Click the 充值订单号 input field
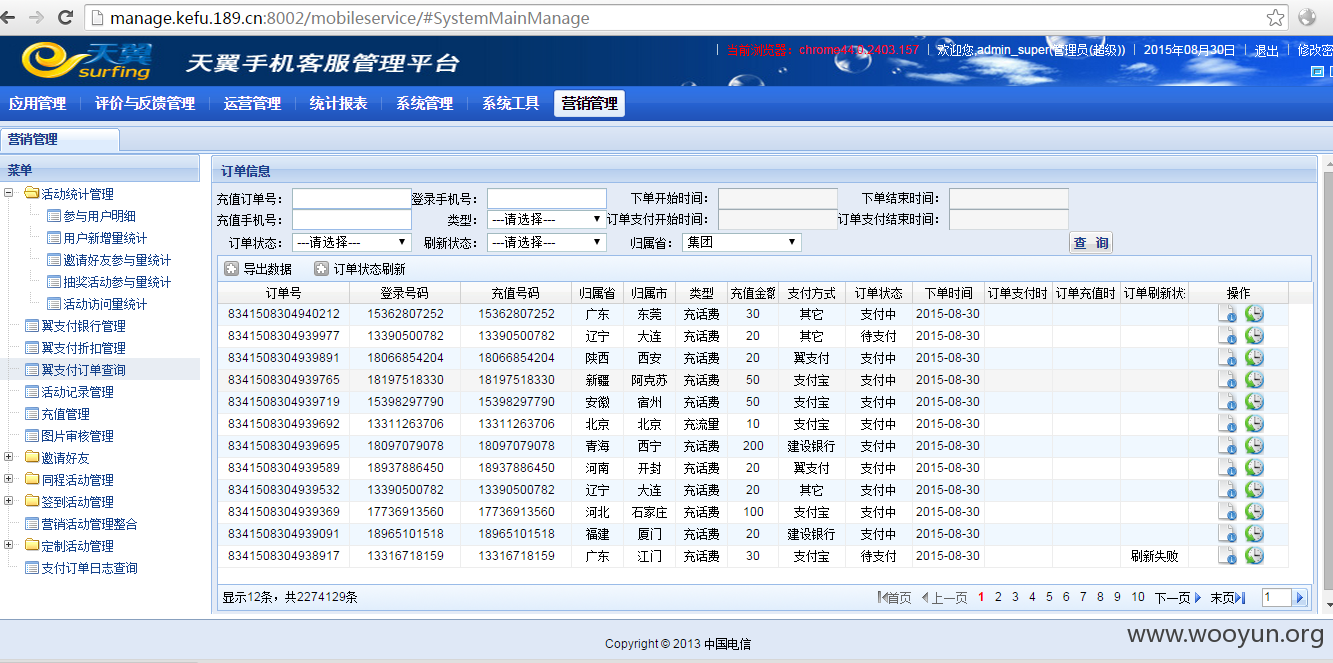The image size is (1333, 663). pyautogui.click(x=352, y=198)
